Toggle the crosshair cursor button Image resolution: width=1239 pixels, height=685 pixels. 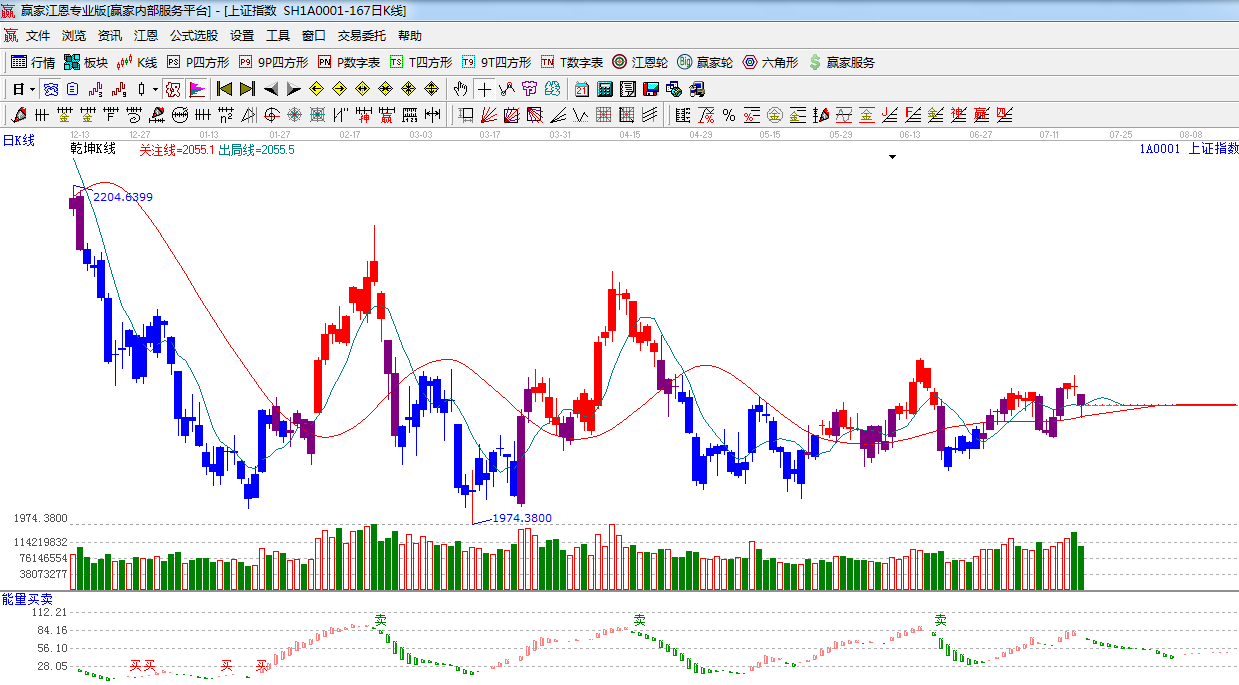pos(484,89)
